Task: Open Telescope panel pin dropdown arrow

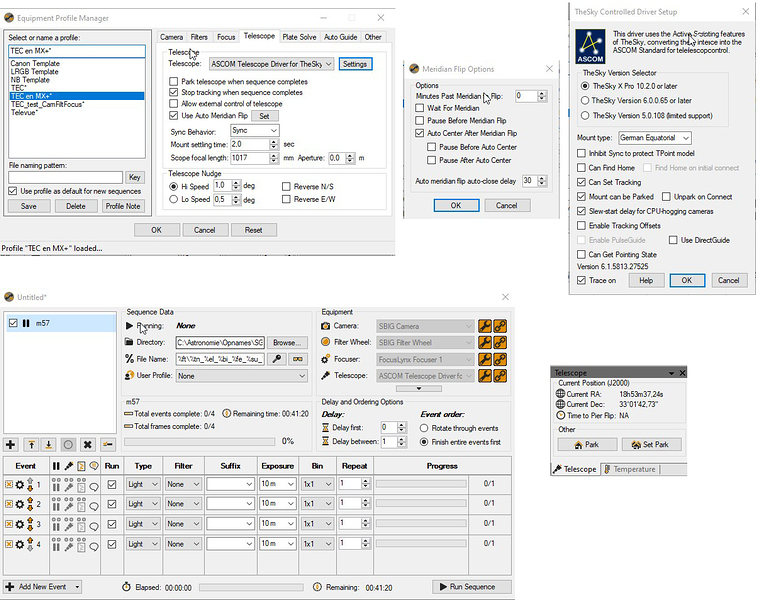Action: click(x=671, y=373)
